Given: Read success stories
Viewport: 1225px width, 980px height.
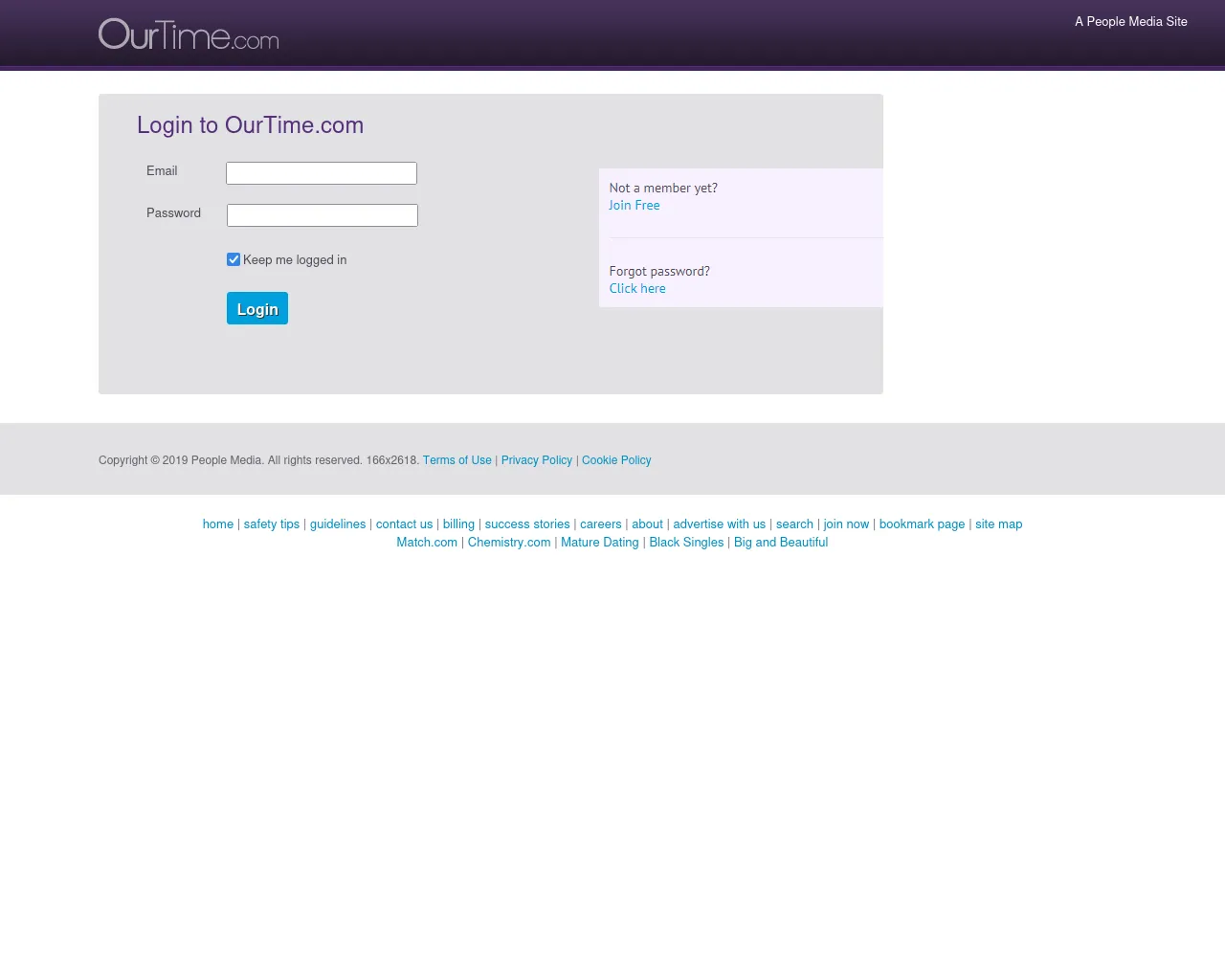Looking at the screenshot, I should coord(527,524).
